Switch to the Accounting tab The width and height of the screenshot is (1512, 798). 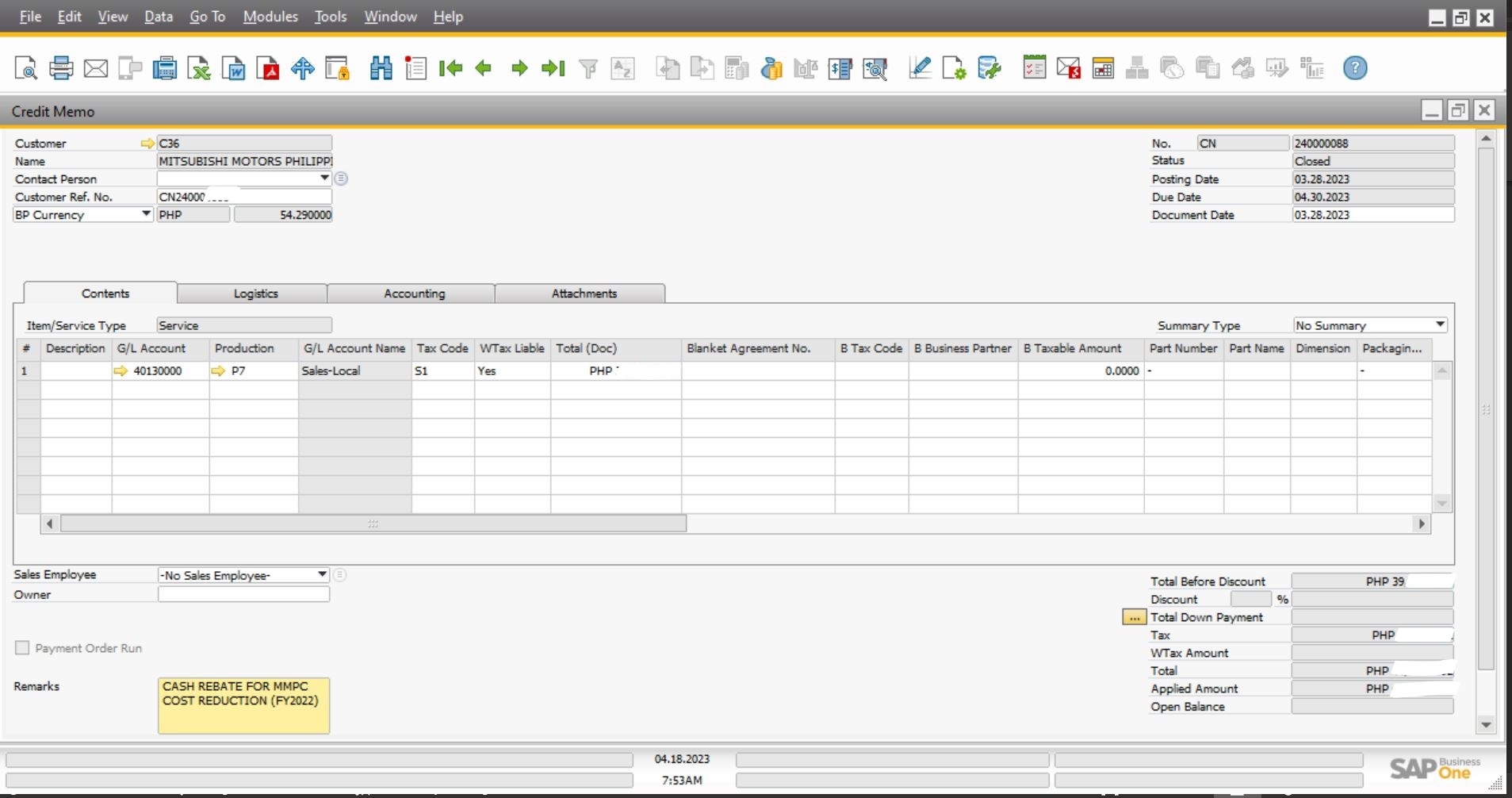pyautogui.click(x=411, y=293)
